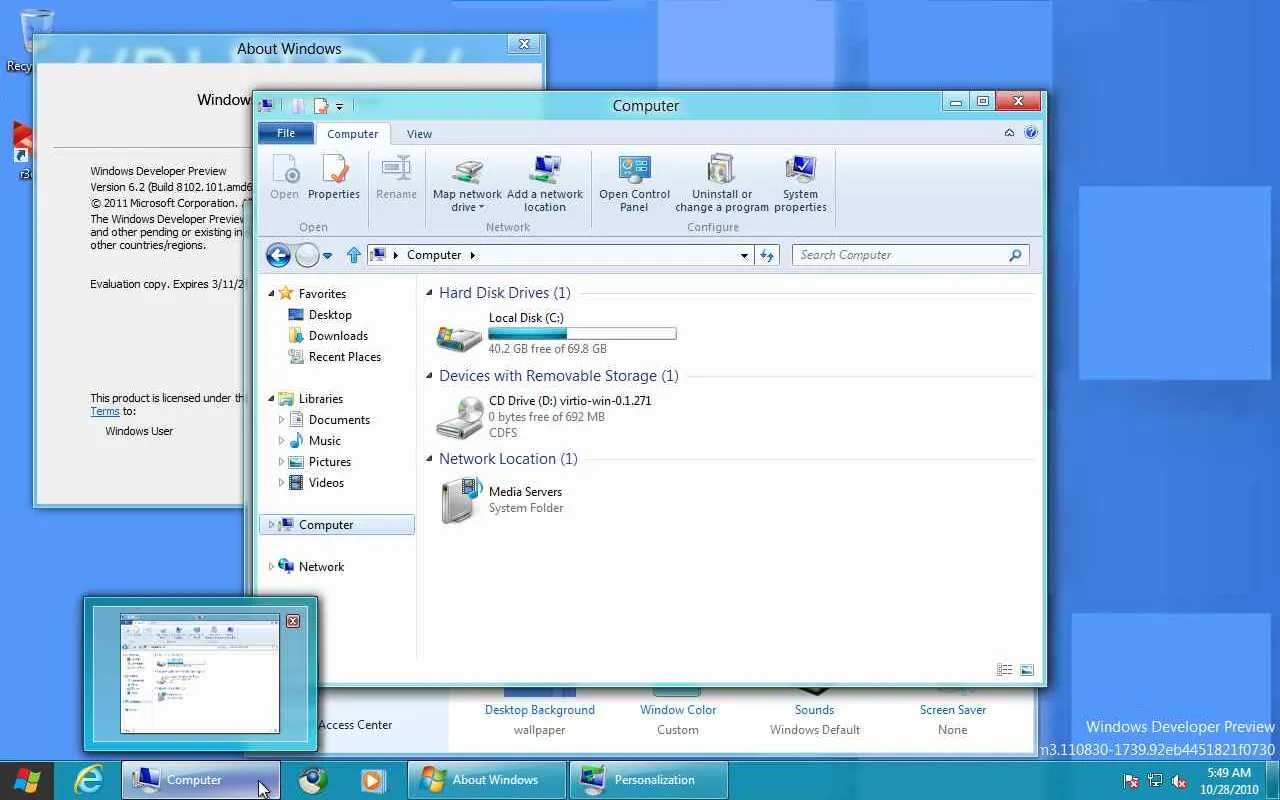This screenshot has height=800, width=1280.
Task: Click the chevron after Computer in address bar
Action: click(473, 255)
